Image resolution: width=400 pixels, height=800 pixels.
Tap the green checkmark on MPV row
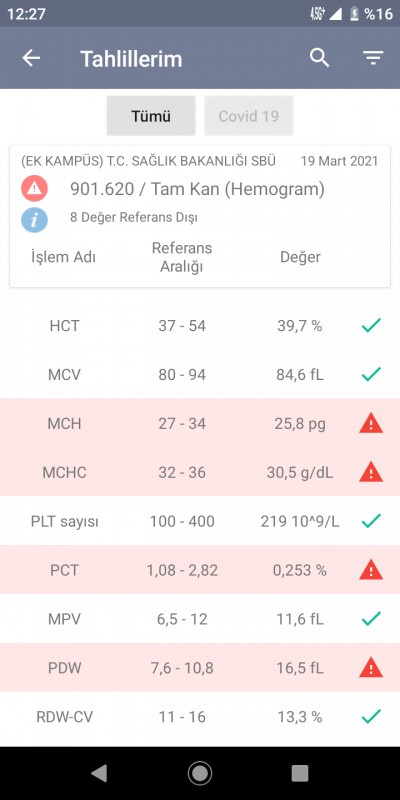(371, 619)
